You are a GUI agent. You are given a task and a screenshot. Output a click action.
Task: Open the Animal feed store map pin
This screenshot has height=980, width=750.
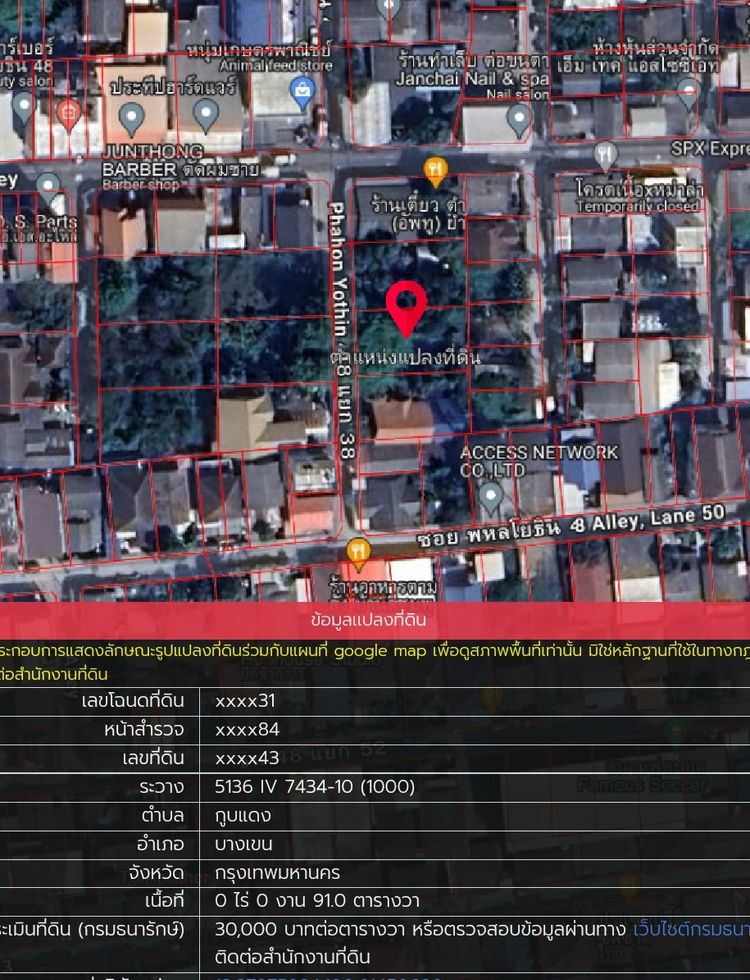pos(206,115)
